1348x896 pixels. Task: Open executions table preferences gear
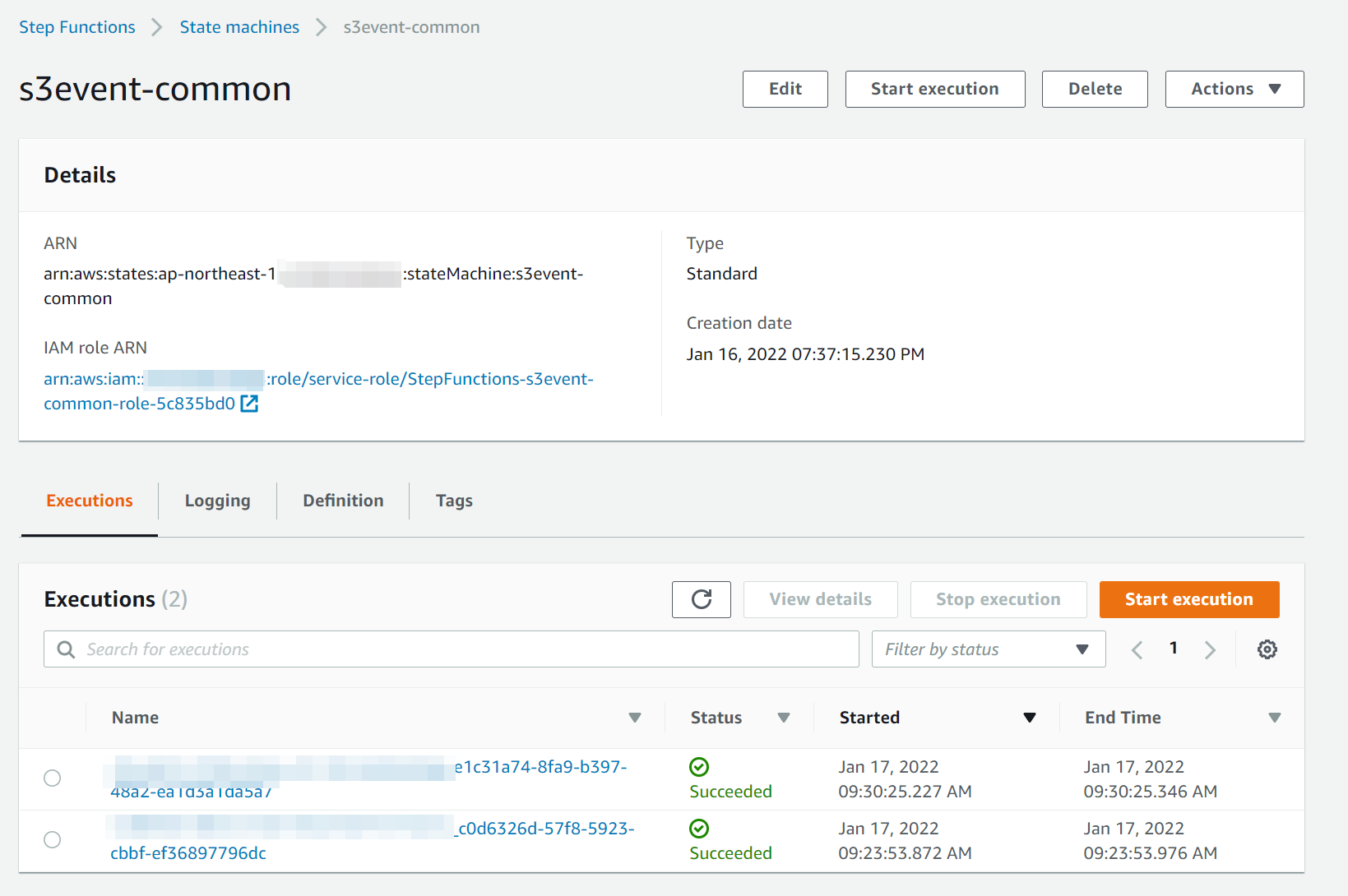tap(1267, 649)
